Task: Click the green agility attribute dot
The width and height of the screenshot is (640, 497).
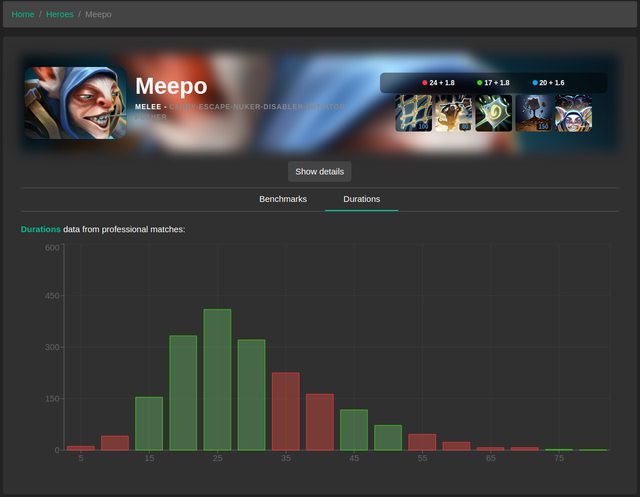Action: (x=480, y=83)
